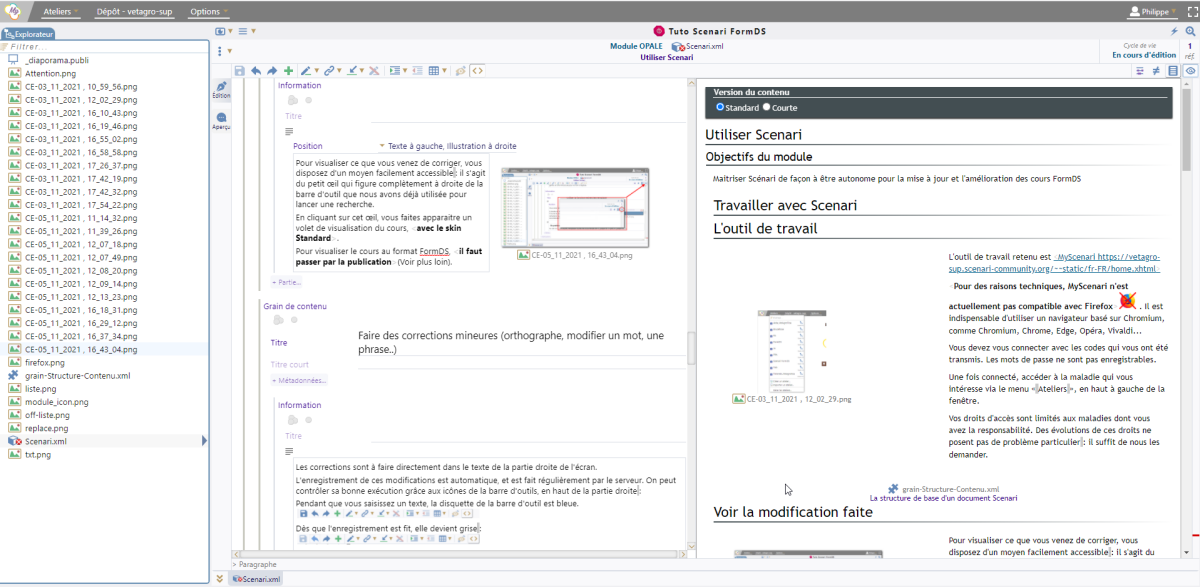Select grain-Structure-Contenu.xml in explorer

(78, 375)
